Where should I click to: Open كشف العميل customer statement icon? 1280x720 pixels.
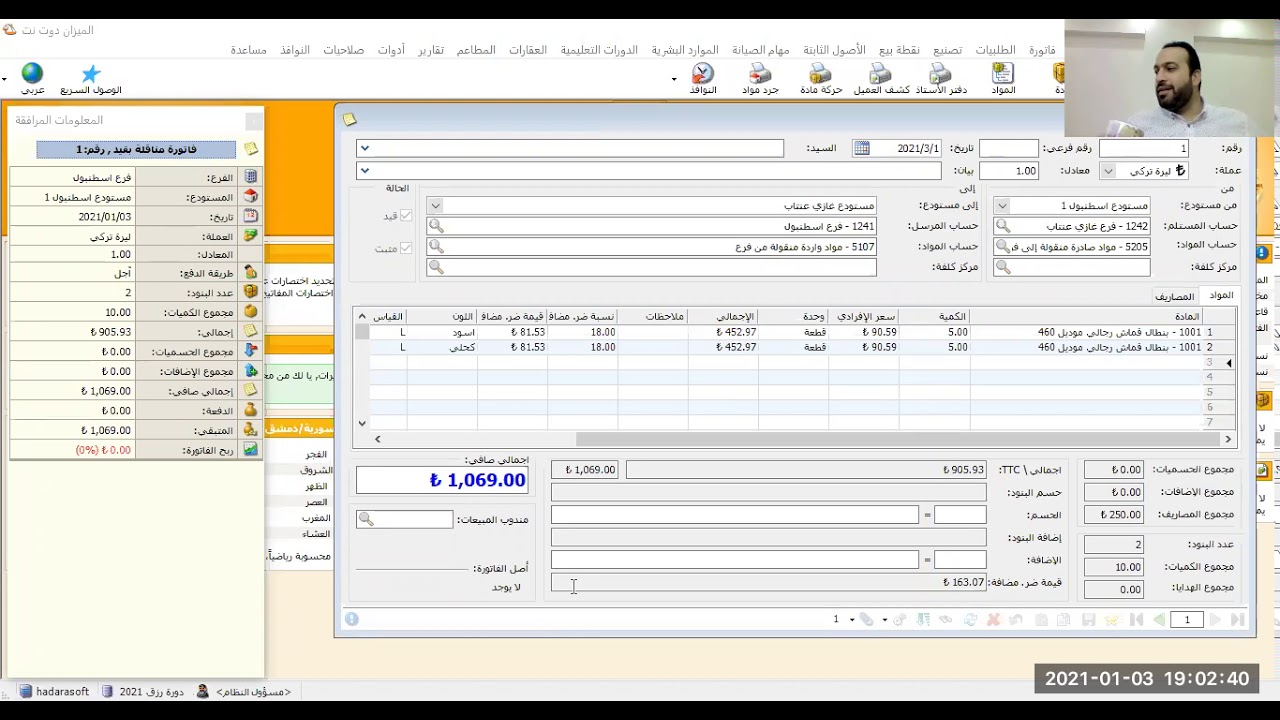pyautogui.click(x=881, y=79)
